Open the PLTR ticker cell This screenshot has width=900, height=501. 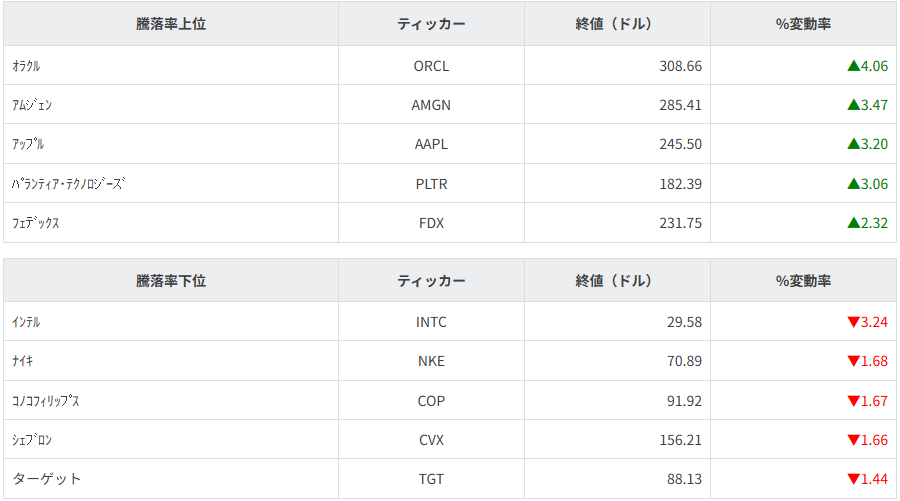pos(431,184)
